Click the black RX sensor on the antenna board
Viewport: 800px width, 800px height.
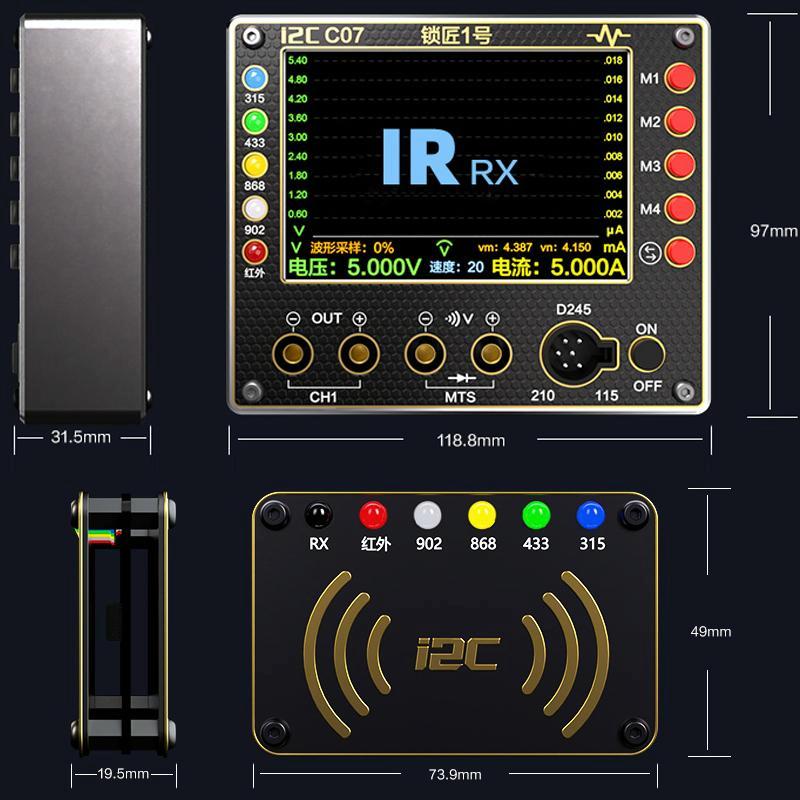[319, 515]
